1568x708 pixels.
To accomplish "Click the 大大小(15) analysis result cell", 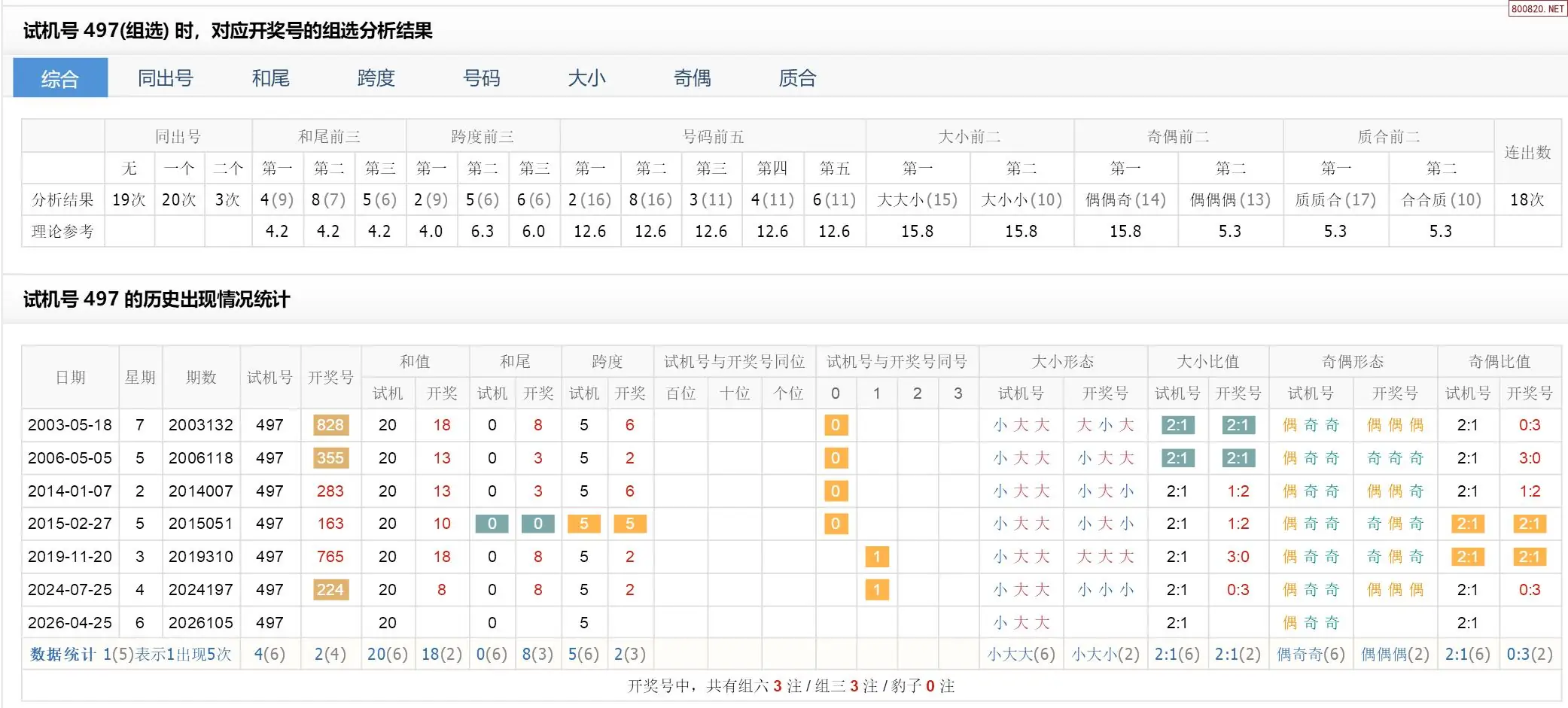I will (917, 200).
